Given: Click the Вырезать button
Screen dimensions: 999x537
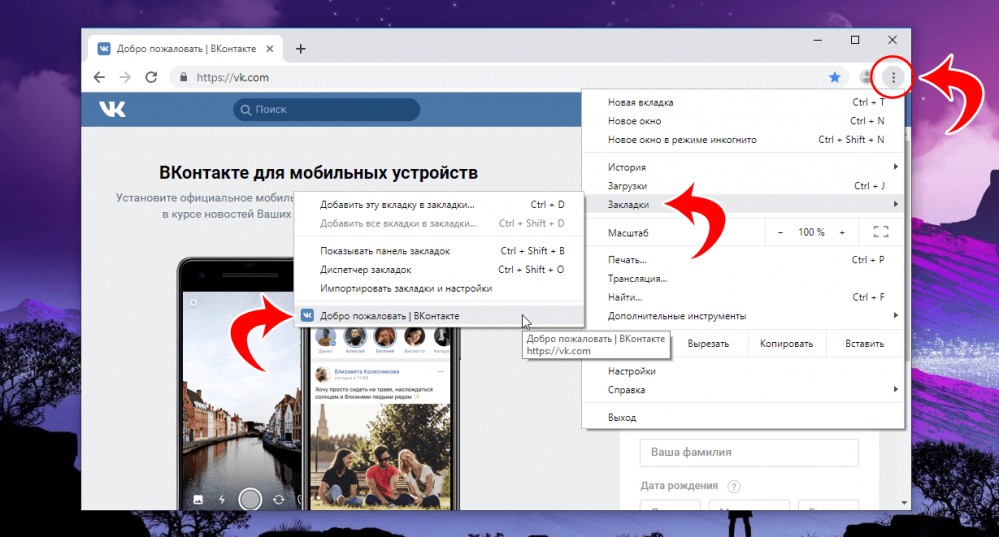Looking at the screenshot, I should (708, 343).
